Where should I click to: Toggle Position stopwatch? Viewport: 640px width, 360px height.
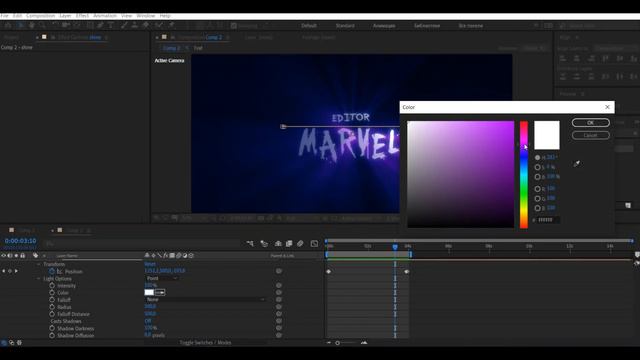pyautogui.click(x=52, y=271)
